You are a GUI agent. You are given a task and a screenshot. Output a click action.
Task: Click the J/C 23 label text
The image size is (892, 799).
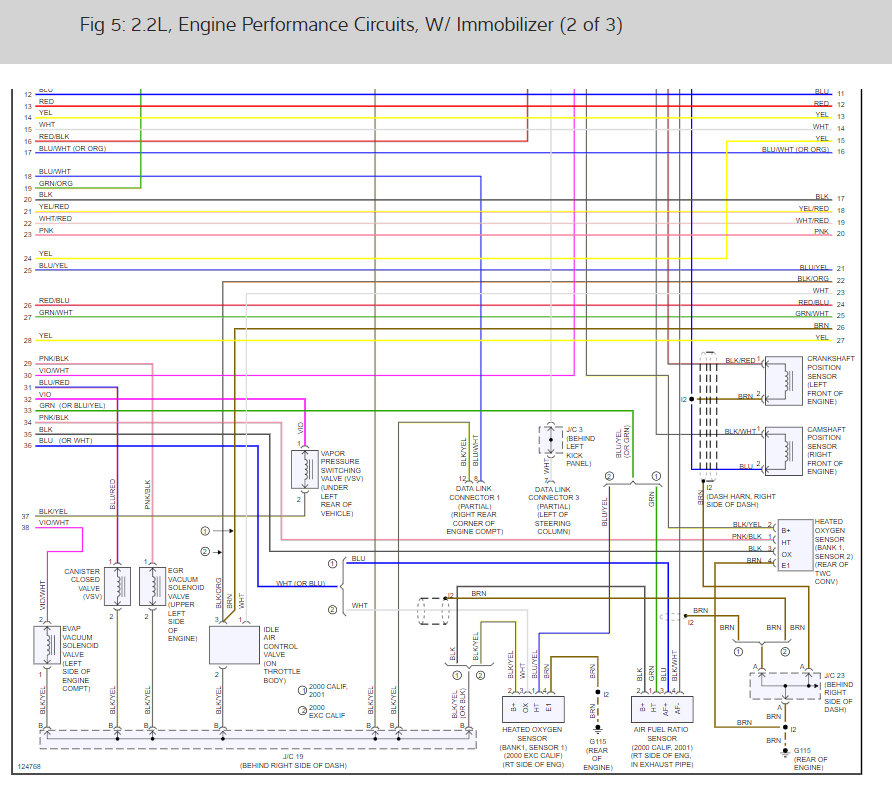point(839,693)
